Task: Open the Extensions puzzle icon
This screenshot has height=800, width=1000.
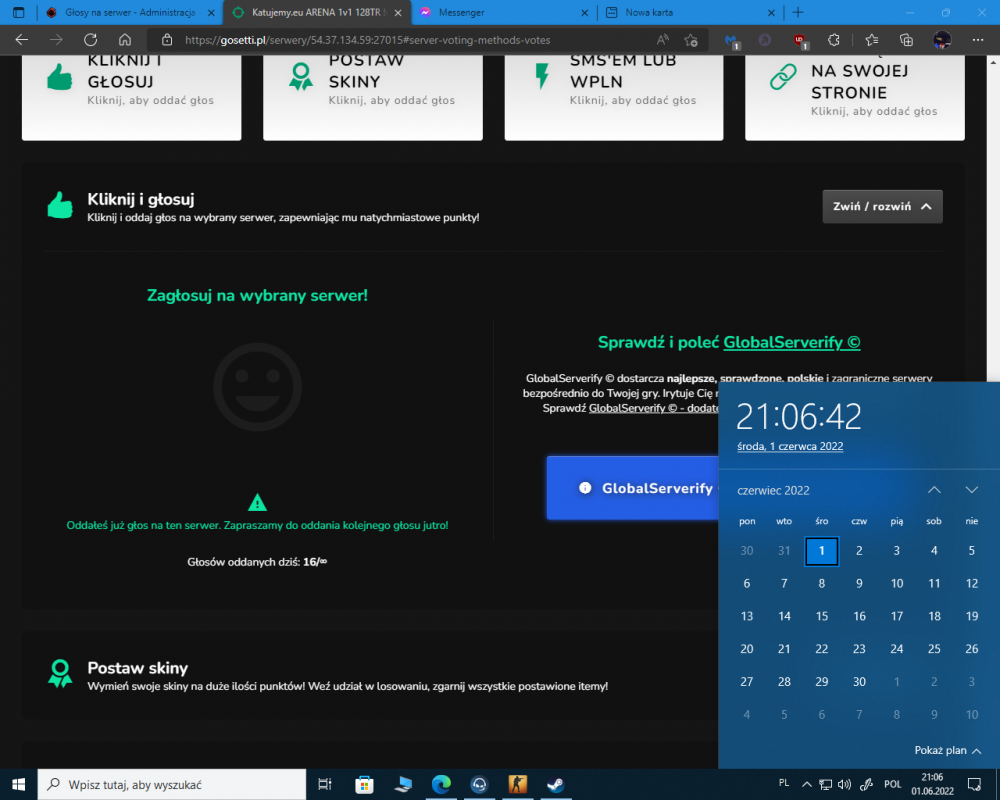Action: click(834, 40)
